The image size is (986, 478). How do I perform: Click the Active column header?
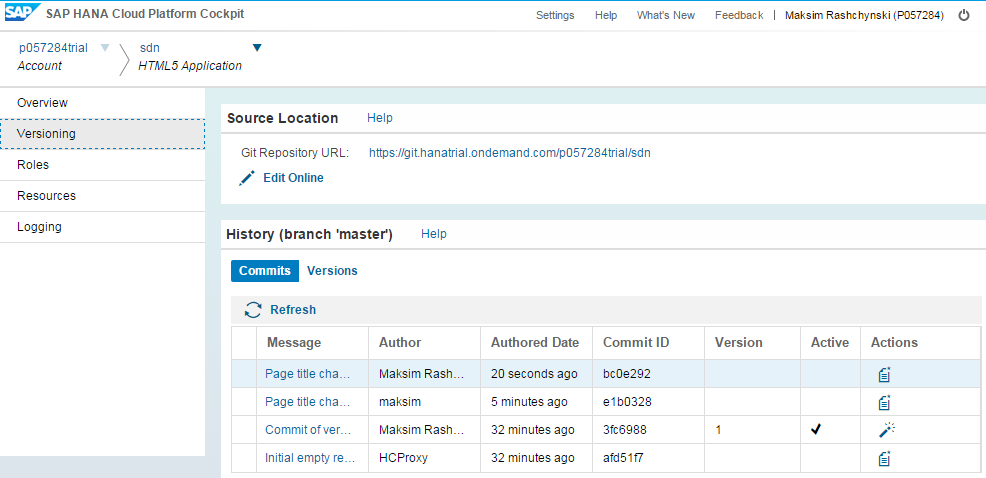click(x=829, y=343)
